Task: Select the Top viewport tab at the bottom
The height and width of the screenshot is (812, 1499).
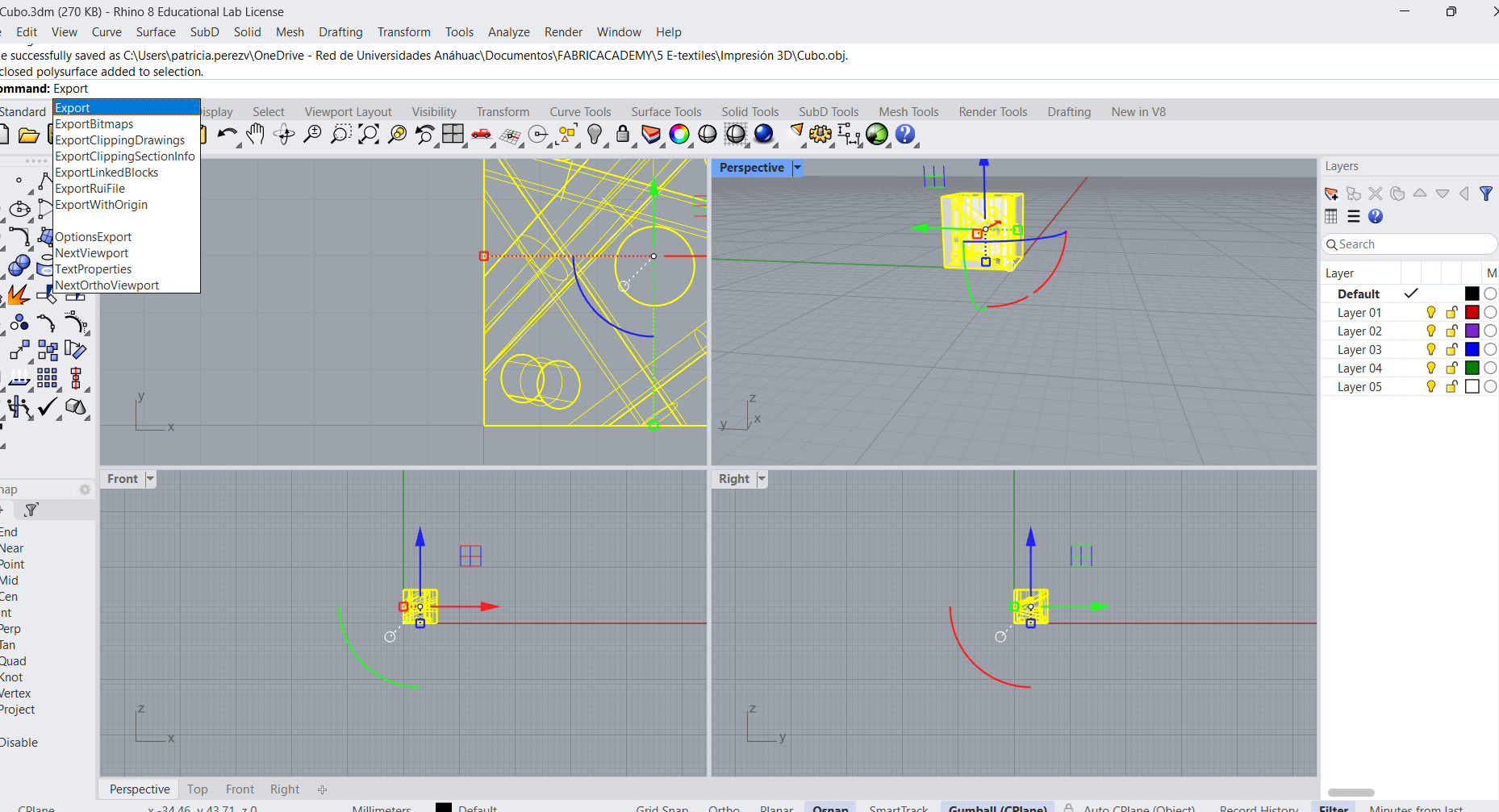Action: click(x=197, y=789)
